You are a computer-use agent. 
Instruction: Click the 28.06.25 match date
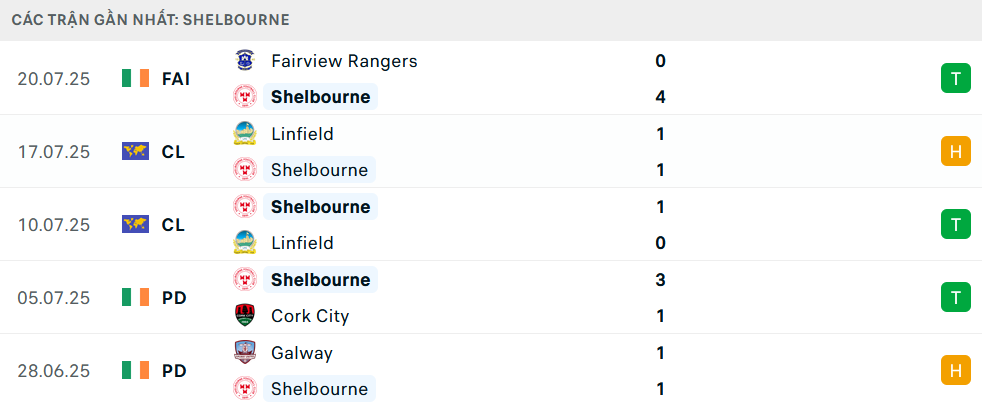point(54,371)
